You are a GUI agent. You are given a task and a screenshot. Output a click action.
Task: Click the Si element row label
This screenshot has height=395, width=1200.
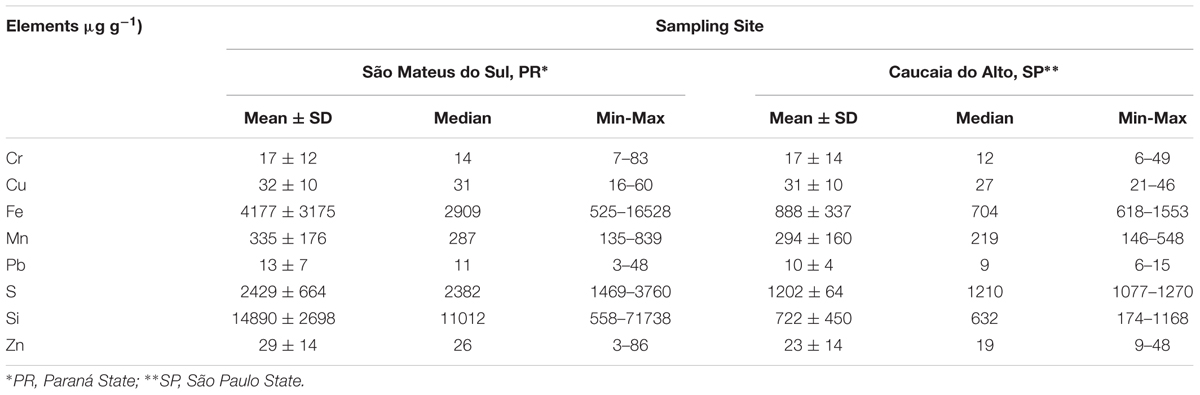coord(12,314)
